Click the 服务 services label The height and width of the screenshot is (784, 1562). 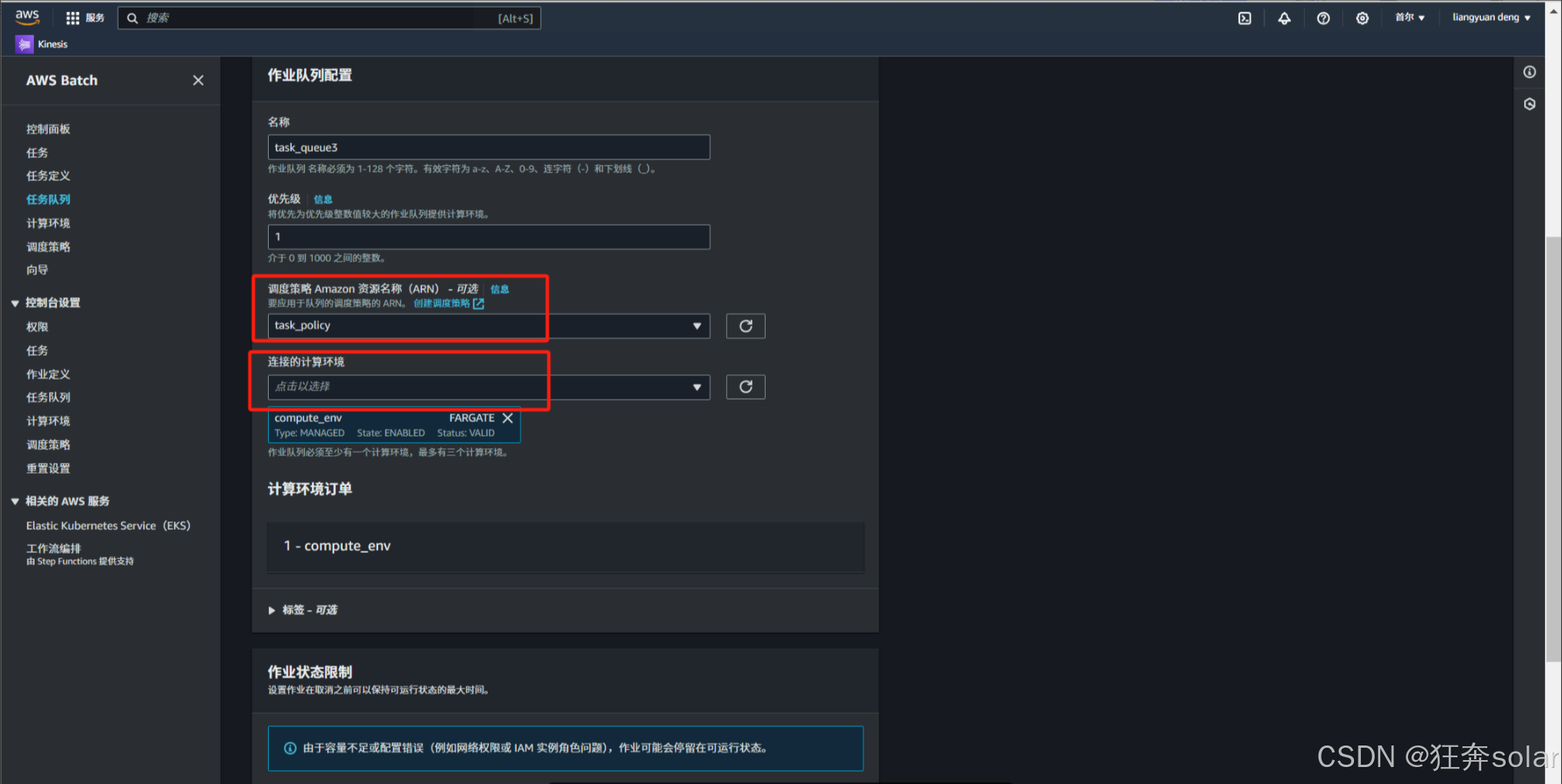[x=95, y=18]
